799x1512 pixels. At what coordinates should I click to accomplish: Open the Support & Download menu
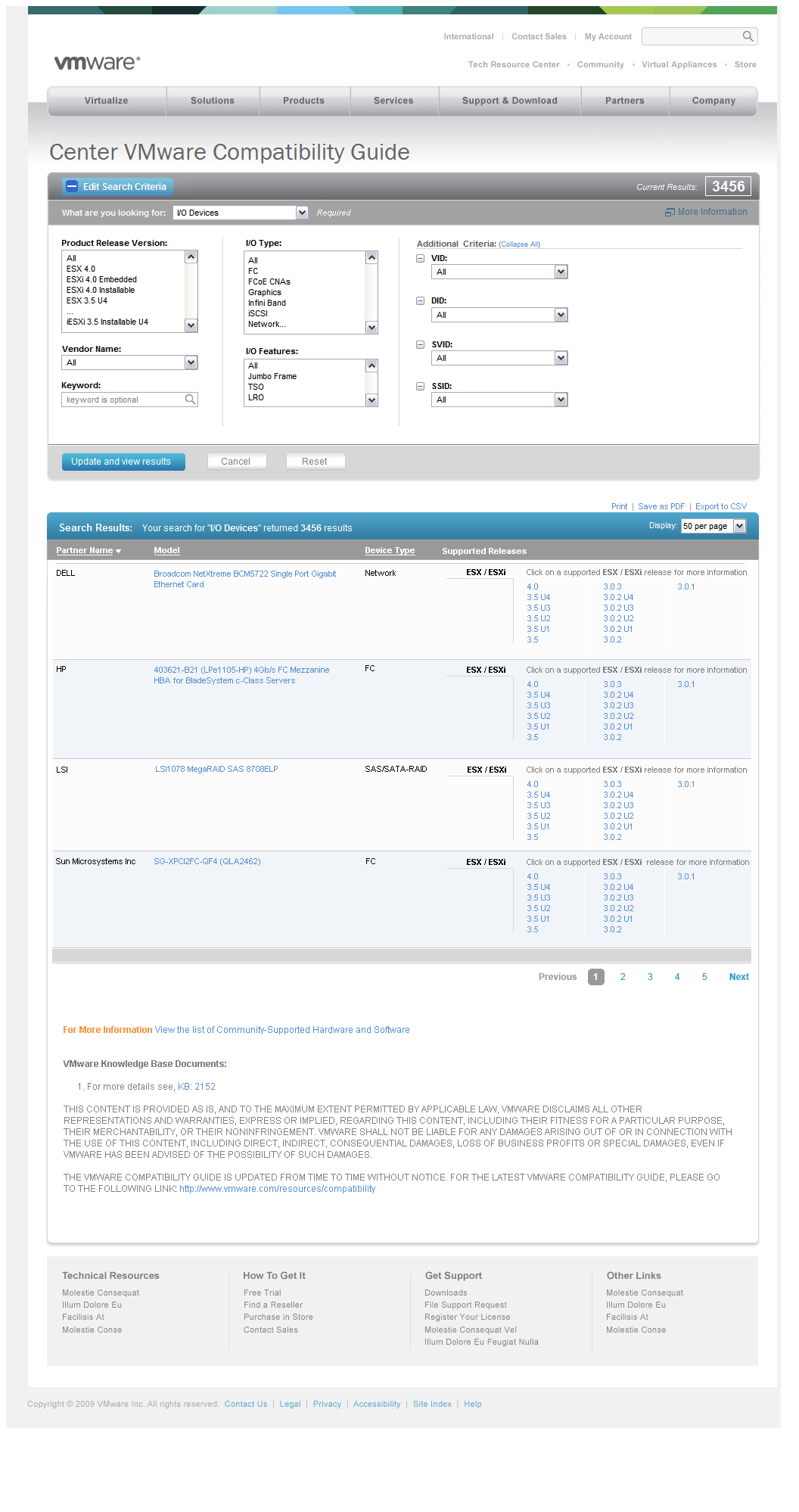coord(509,101)
